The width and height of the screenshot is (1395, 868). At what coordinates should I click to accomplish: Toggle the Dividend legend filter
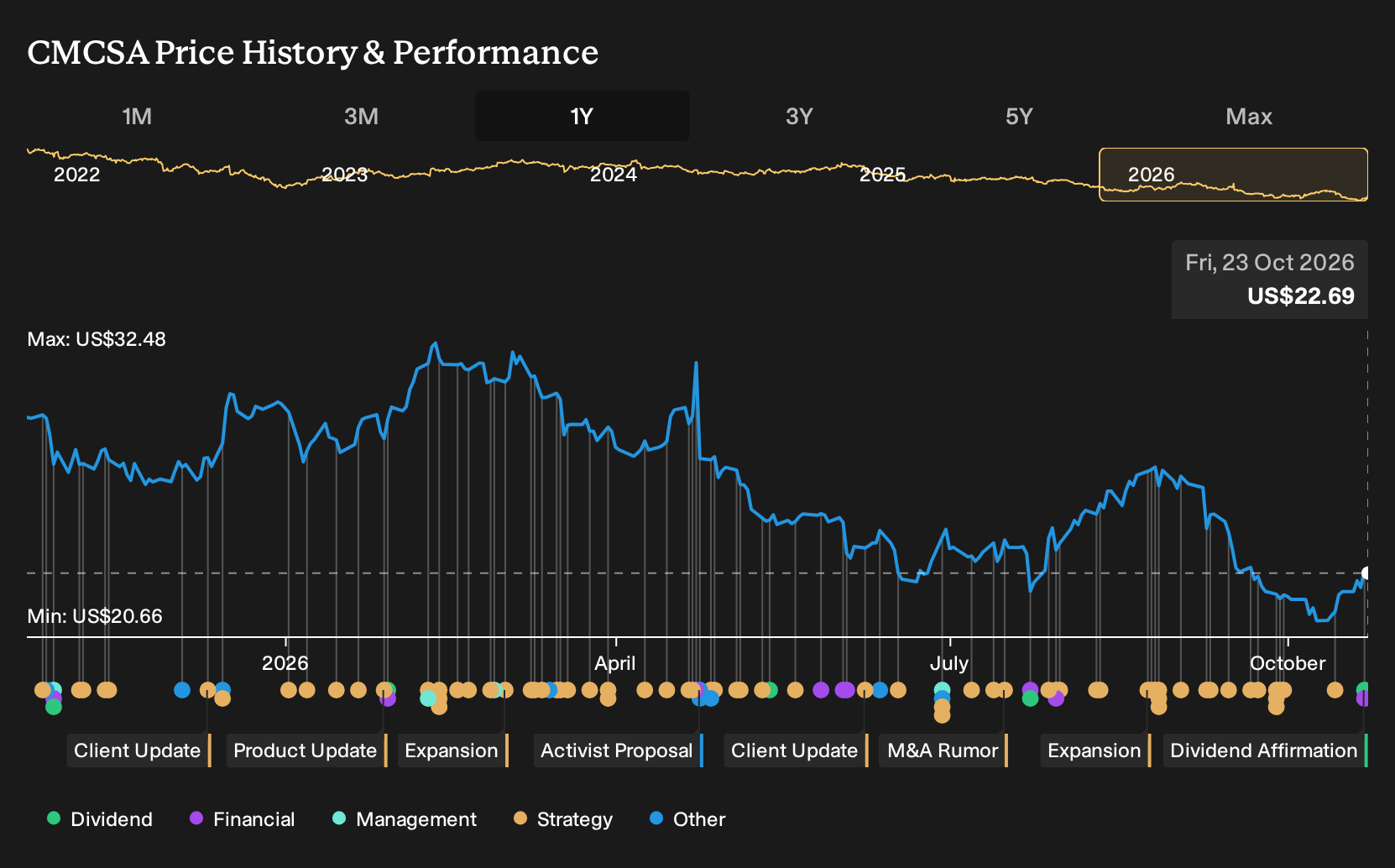[x=100, y=819]
